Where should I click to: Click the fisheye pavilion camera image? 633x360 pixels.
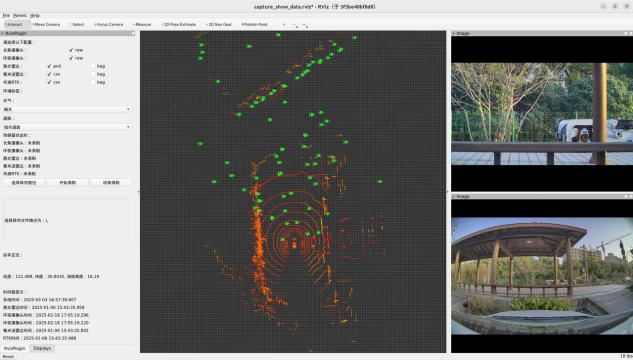pyautogui.click(x=542, y=276)
